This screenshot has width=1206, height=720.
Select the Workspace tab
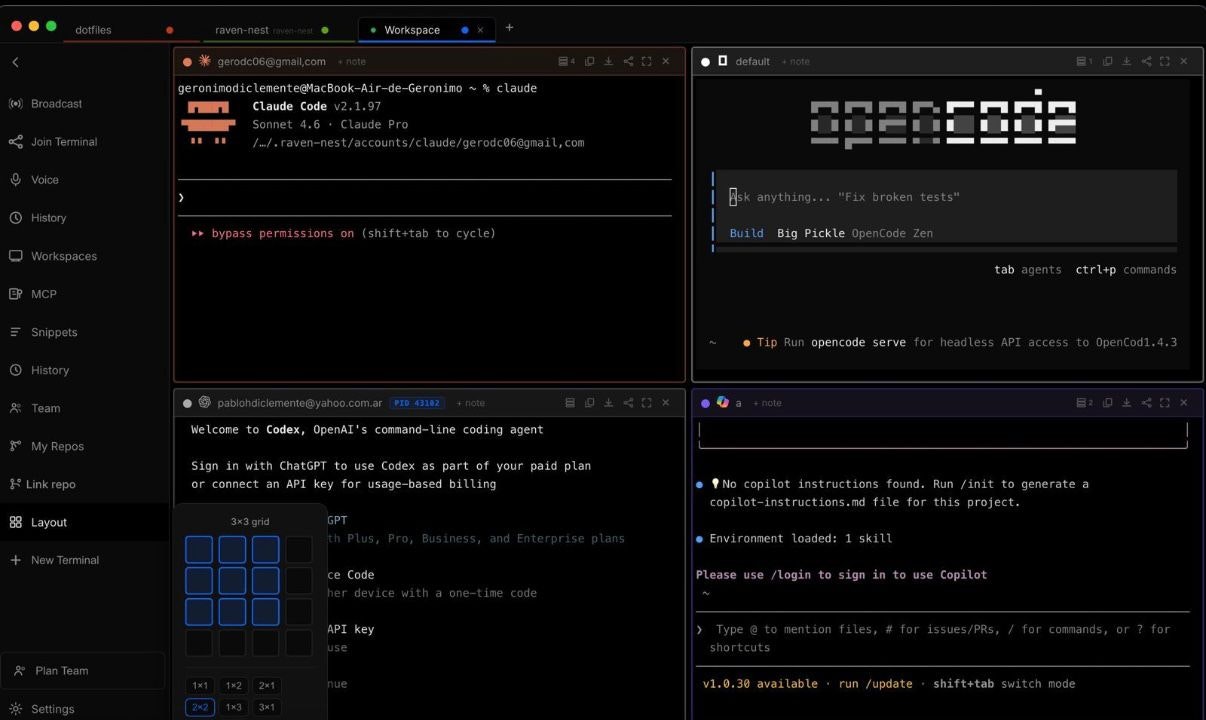pyautogui.click(x=412, y=30)
